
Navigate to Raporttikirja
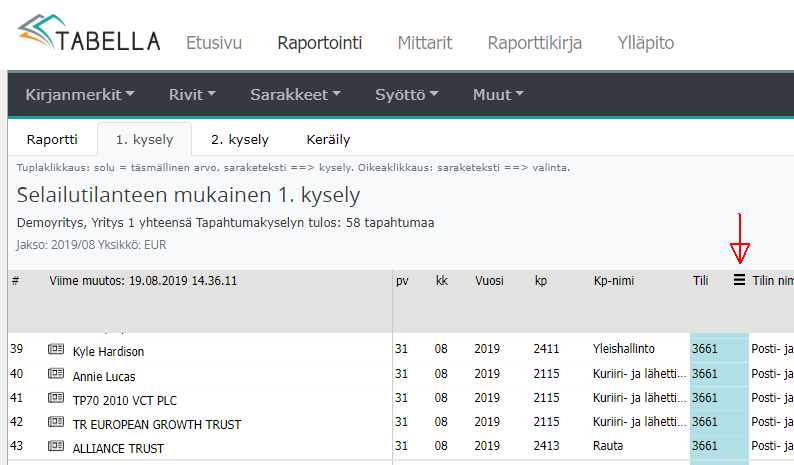pos(535,43)
